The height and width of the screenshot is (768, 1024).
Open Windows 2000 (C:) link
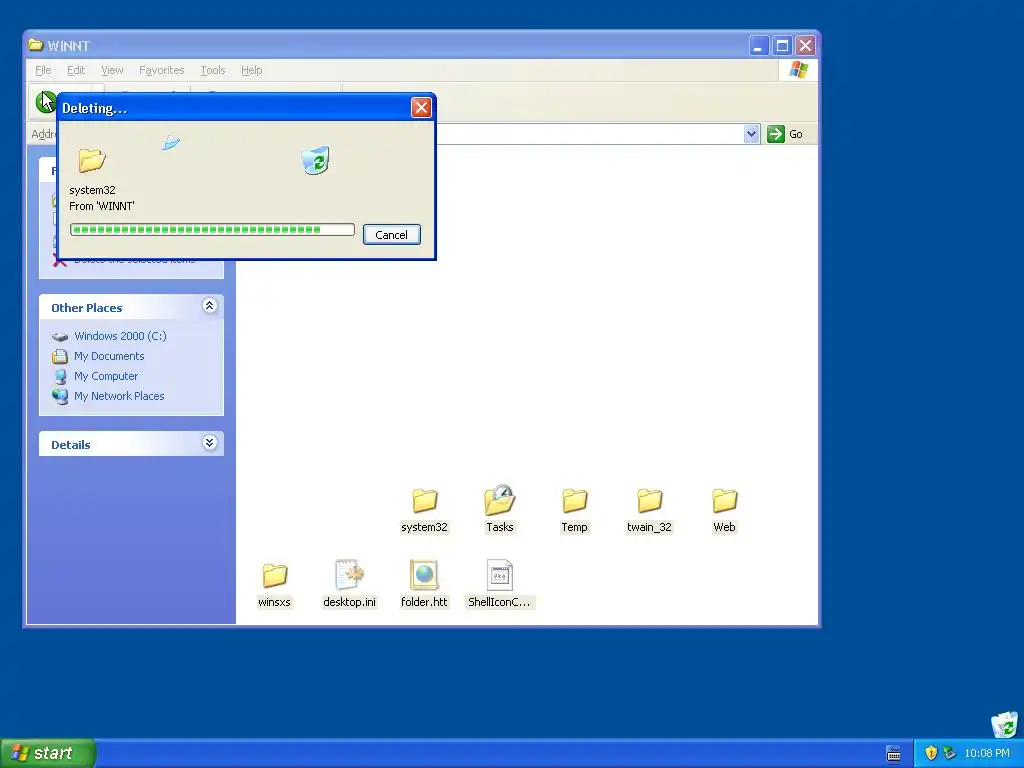(x=120, y=336)
